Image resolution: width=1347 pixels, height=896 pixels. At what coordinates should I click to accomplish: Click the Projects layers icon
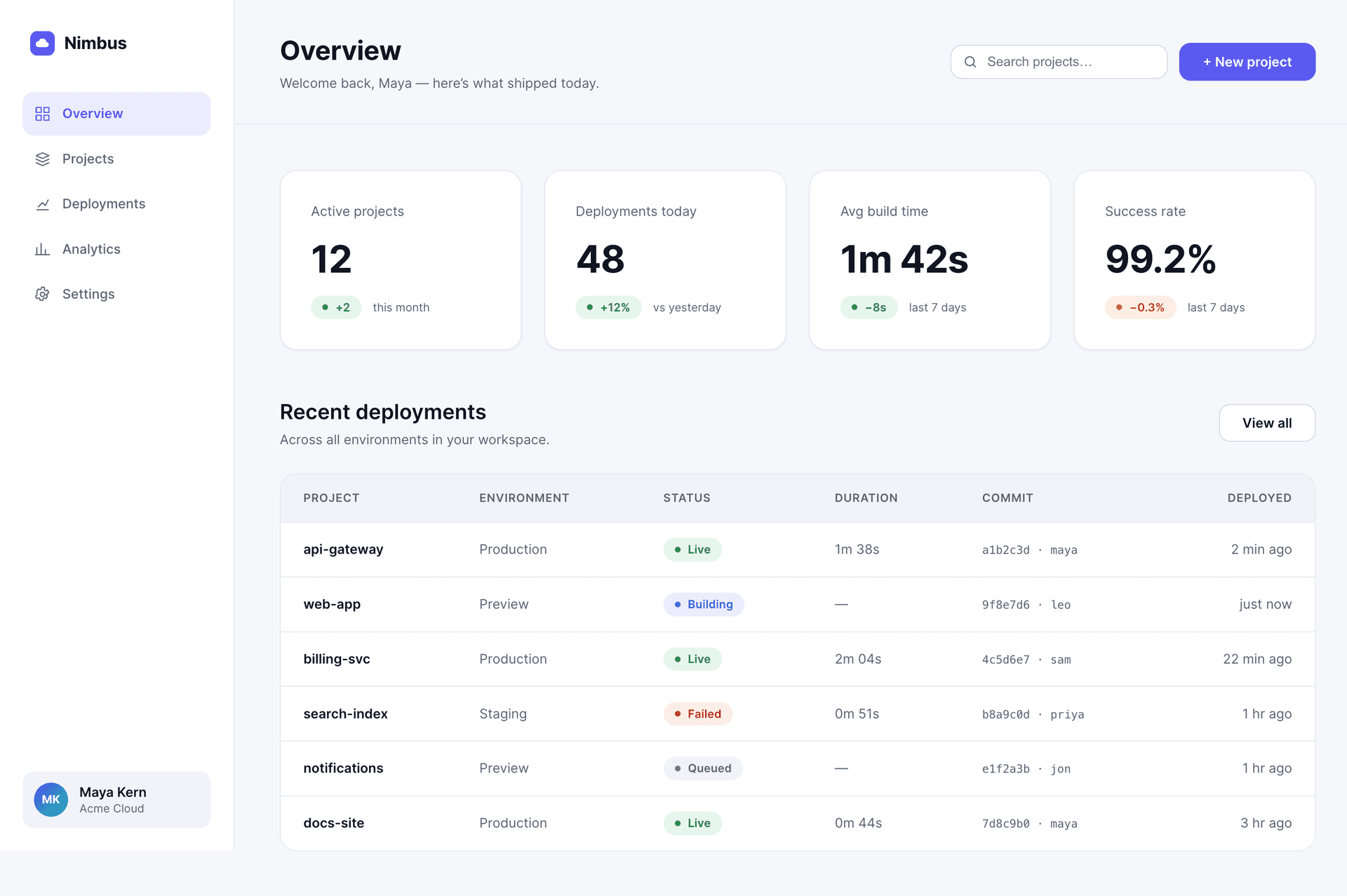point(43,159)
